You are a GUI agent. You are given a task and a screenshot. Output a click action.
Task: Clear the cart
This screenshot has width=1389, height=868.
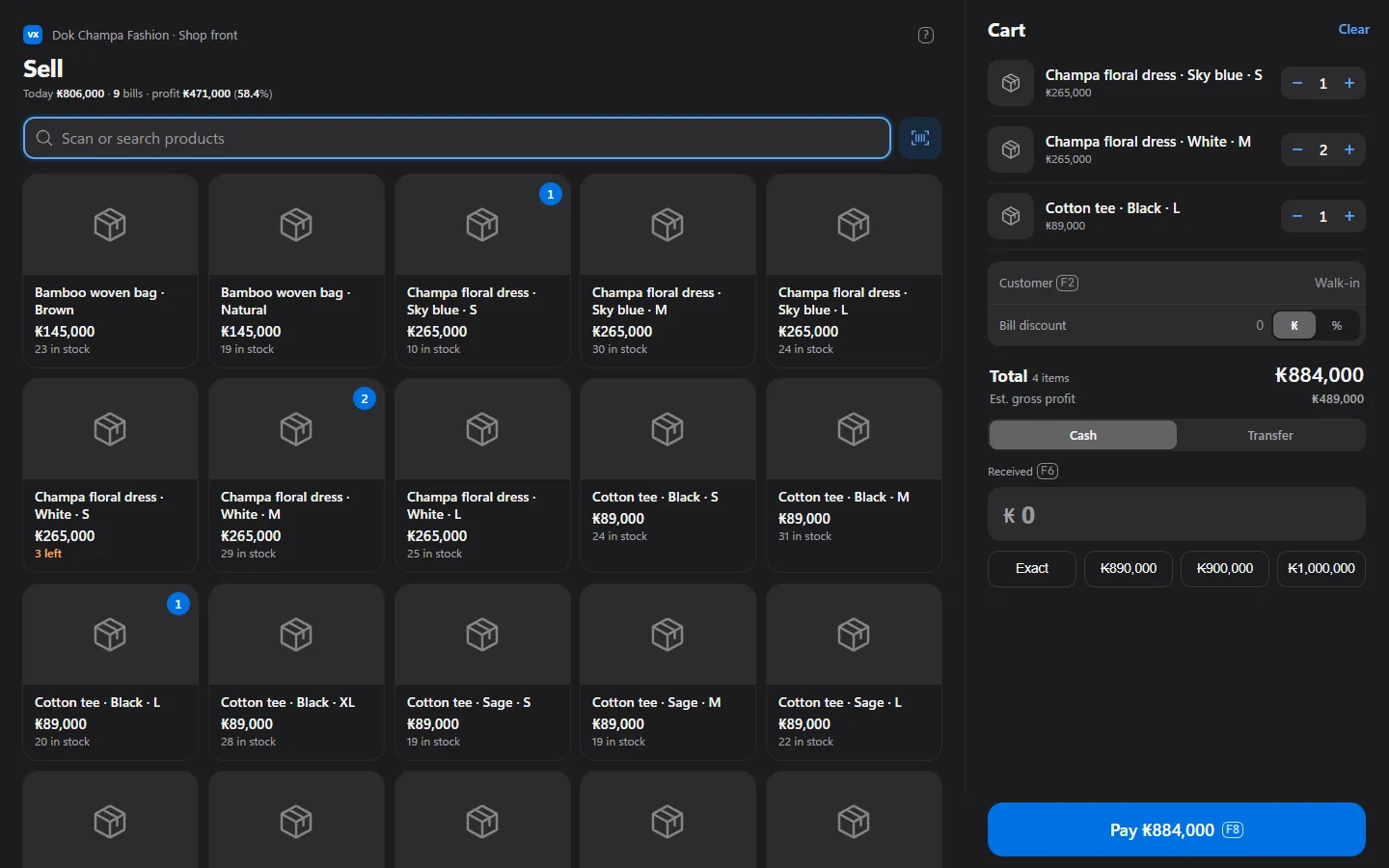[x=1353, y=30]
